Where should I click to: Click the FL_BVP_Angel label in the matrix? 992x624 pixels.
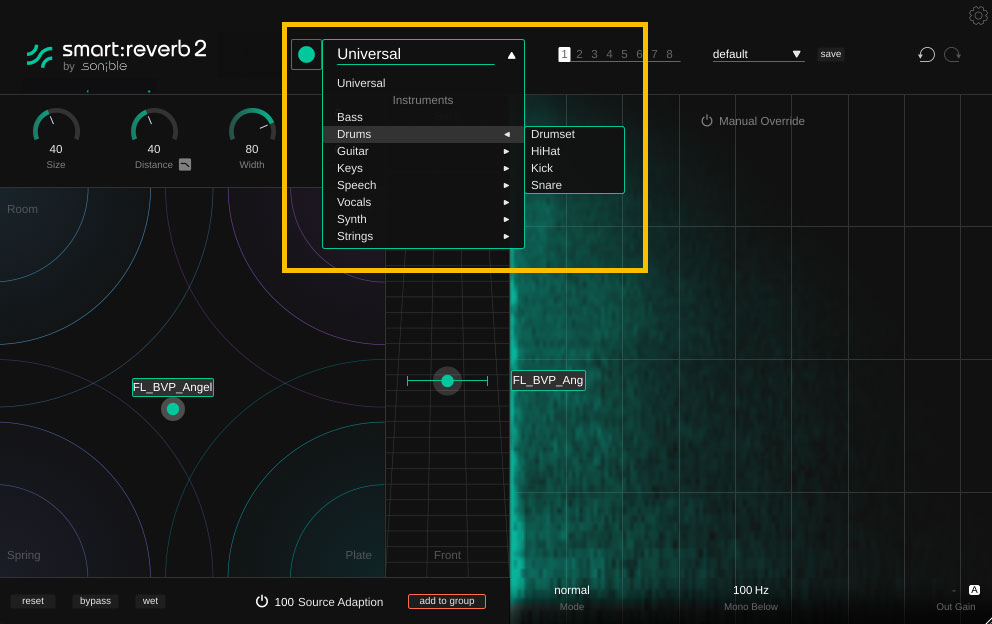pyautogui.click(x=173, y=387)
